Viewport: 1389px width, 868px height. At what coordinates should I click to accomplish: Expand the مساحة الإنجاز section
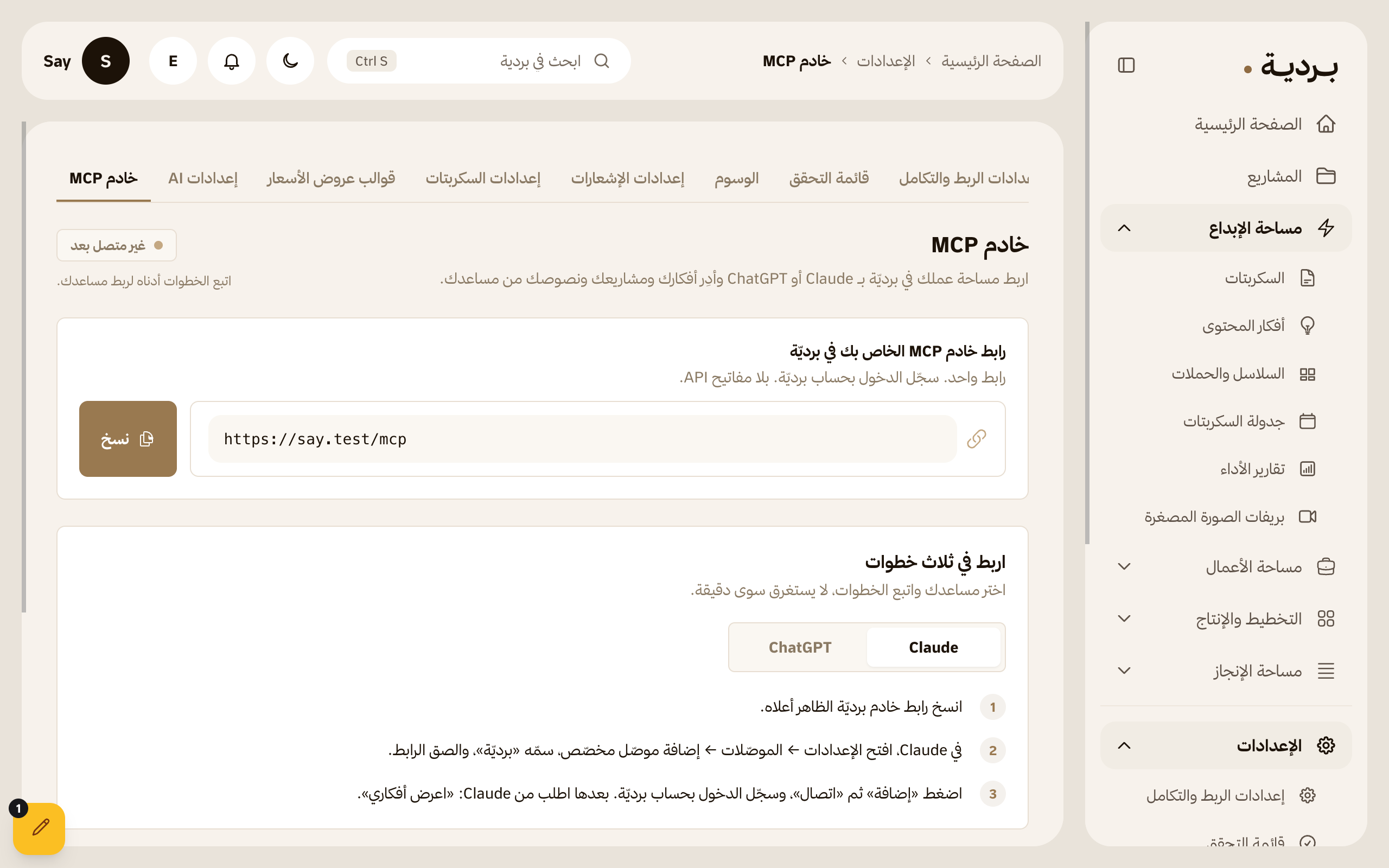coord(1124,671)
